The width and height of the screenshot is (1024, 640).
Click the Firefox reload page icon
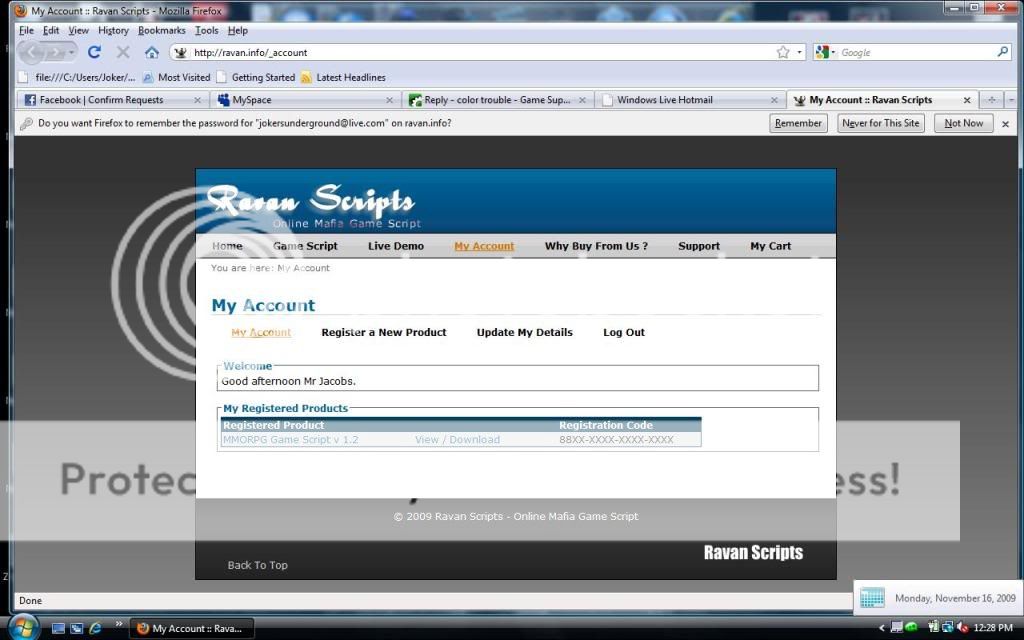pyautogui.click(x=95, y=52)
